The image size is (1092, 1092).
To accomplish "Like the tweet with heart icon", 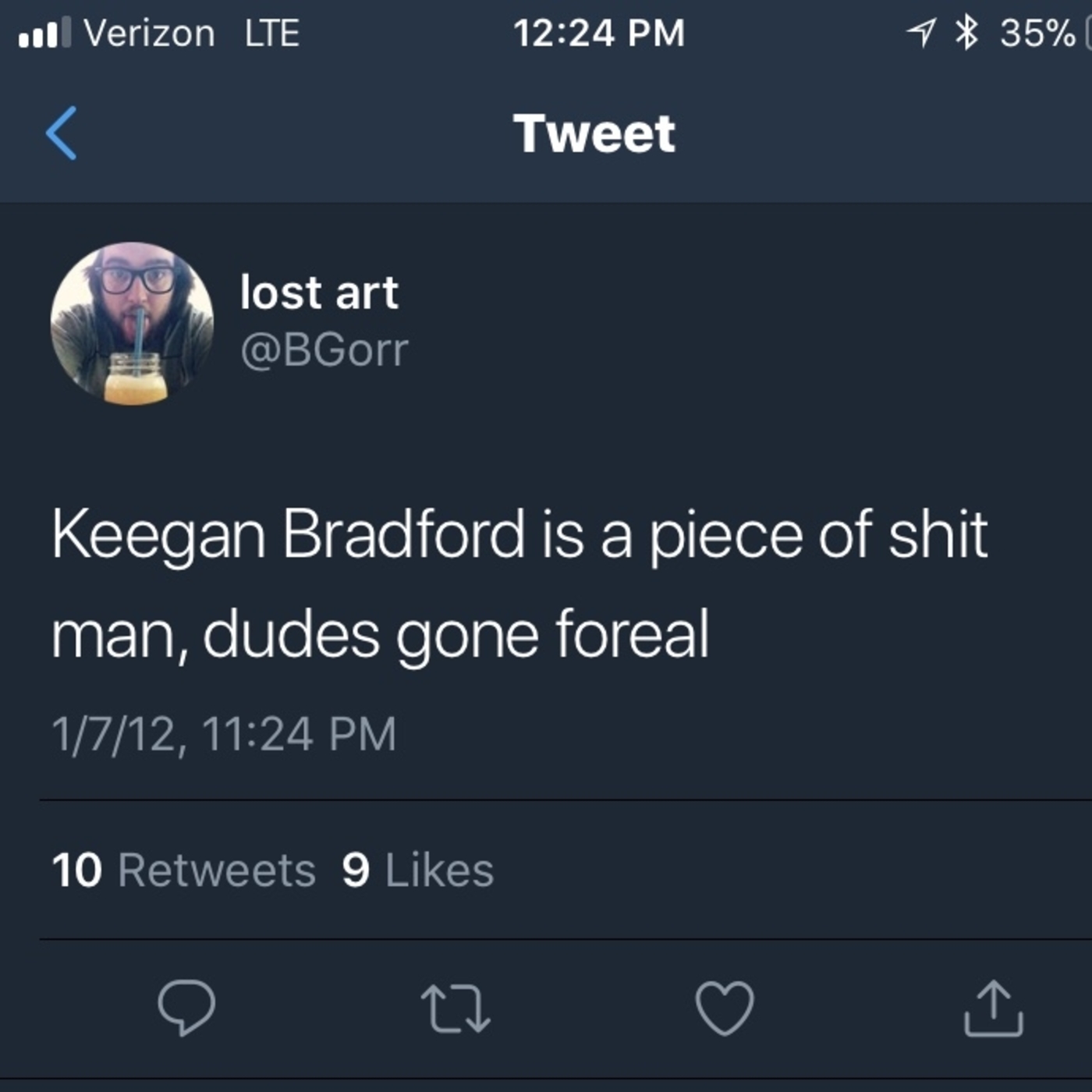I will click(x=725, y=1008).
